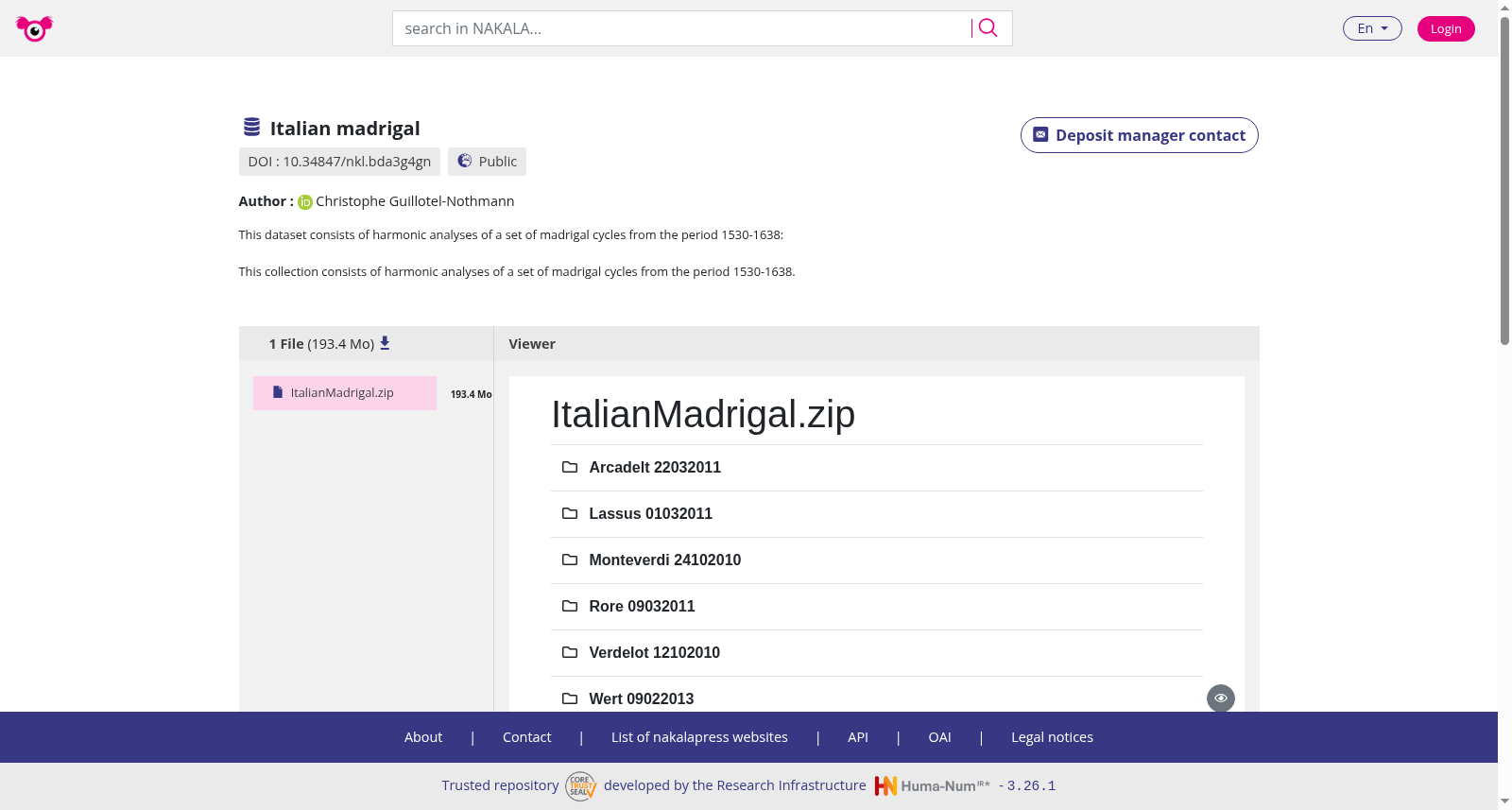Open the Verdelot 12102010 folder
The width and height of the screenshot is (1512, 810).
click(x=654, y=652)
